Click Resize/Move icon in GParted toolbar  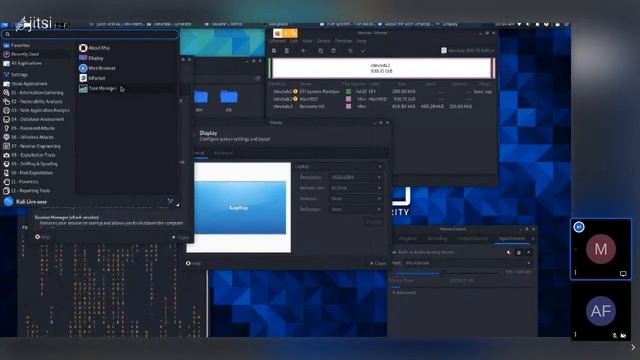(x=304, y=51)
